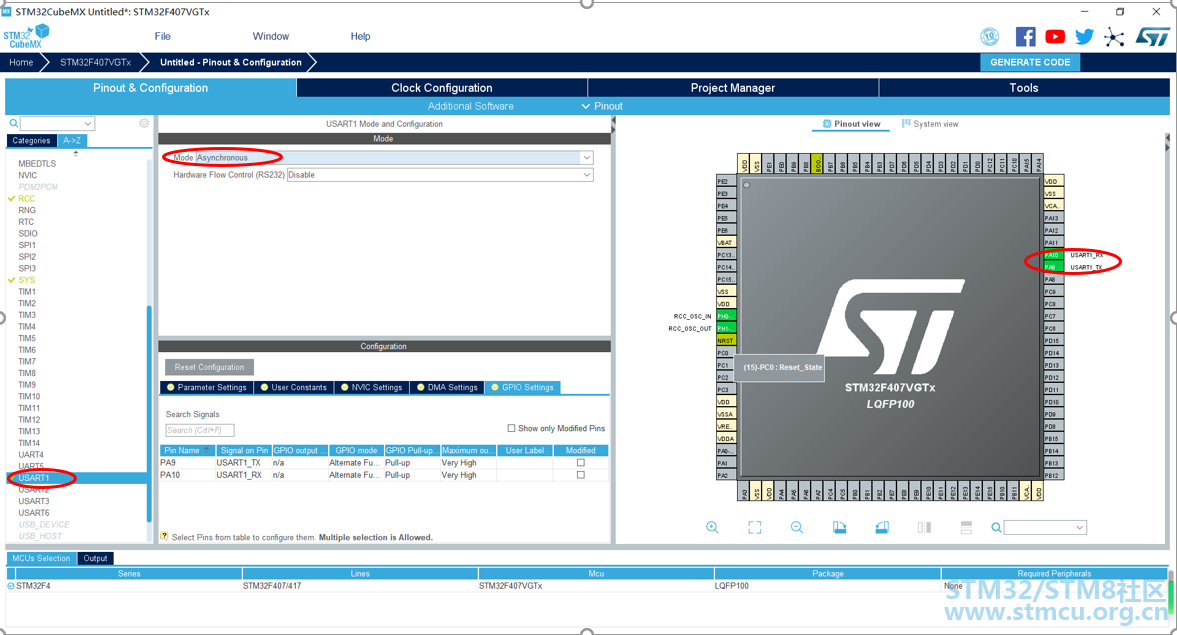Click the 10-year anniversary badge icon
Screen dimensions: 1177x635
(990, 36)
